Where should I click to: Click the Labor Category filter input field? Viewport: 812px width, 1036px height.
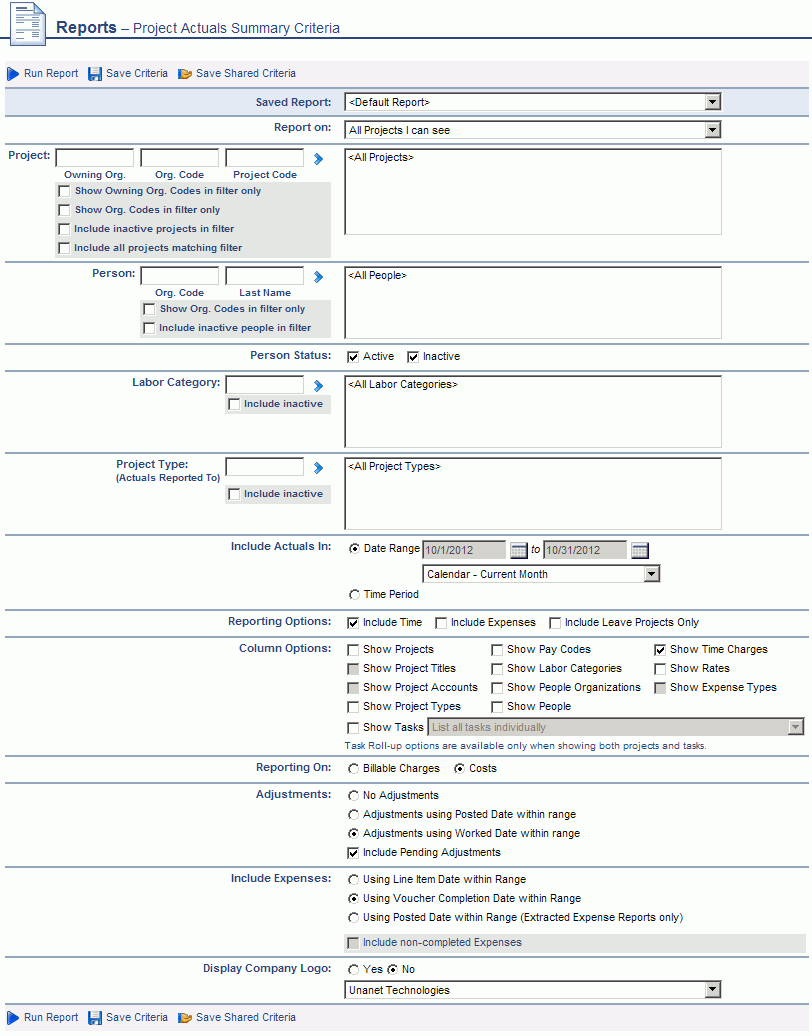(264, 385)
